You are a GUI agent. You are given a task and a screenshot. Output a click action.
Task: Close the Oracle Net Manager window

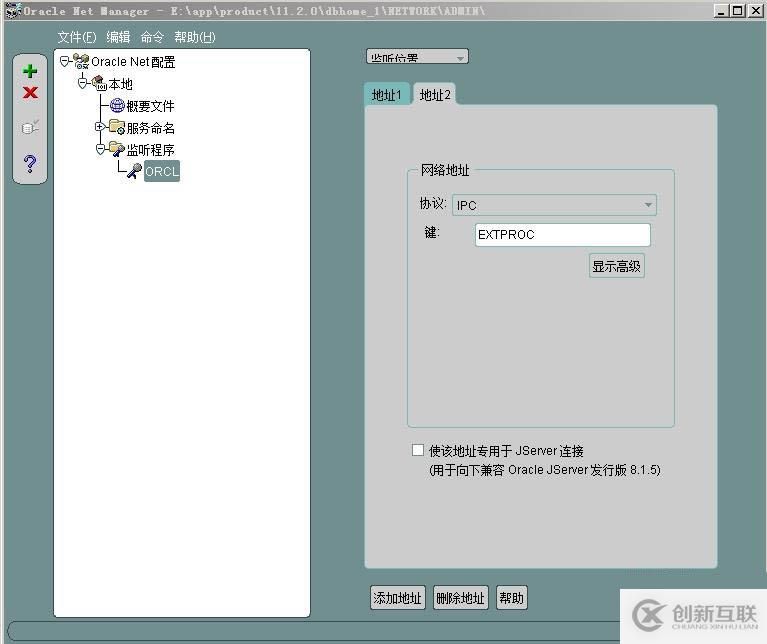click(755, 10)
